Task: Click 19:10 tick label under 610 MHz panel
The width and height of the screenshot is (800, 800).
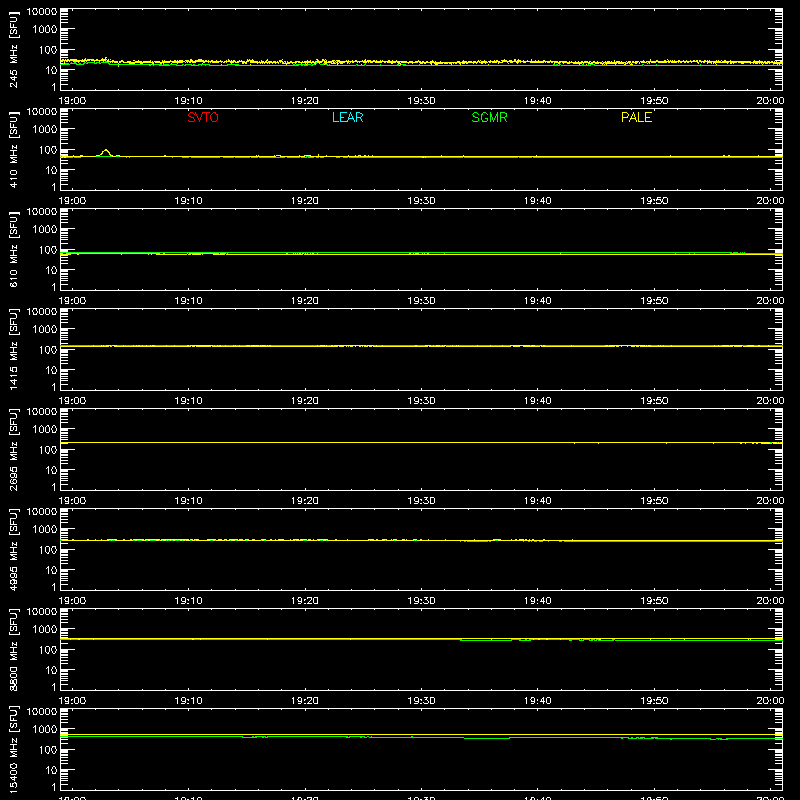Action: pos(188,301)
